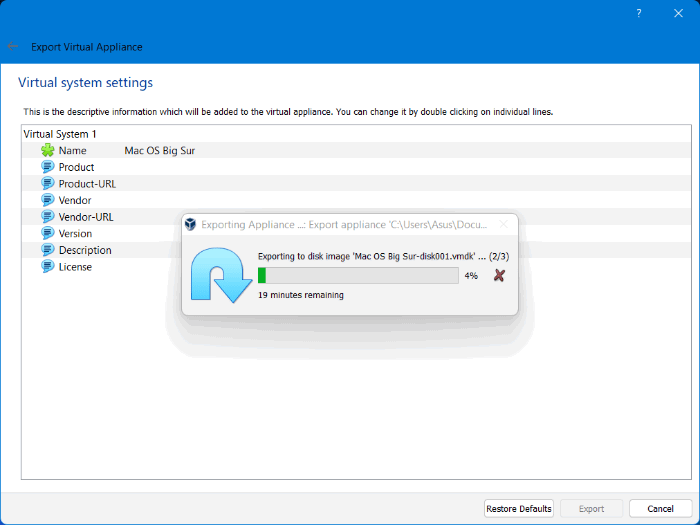The width and height of the screenshot is (700, 525).
Task: Select the Virtual System 1 tree row
Action: (60, 133)
